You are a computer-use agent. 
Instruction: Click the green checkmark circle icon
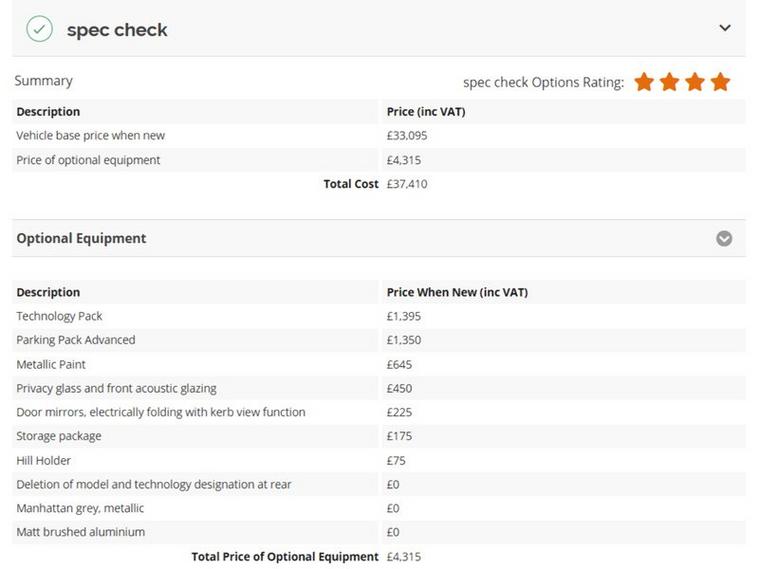(39, 29)
